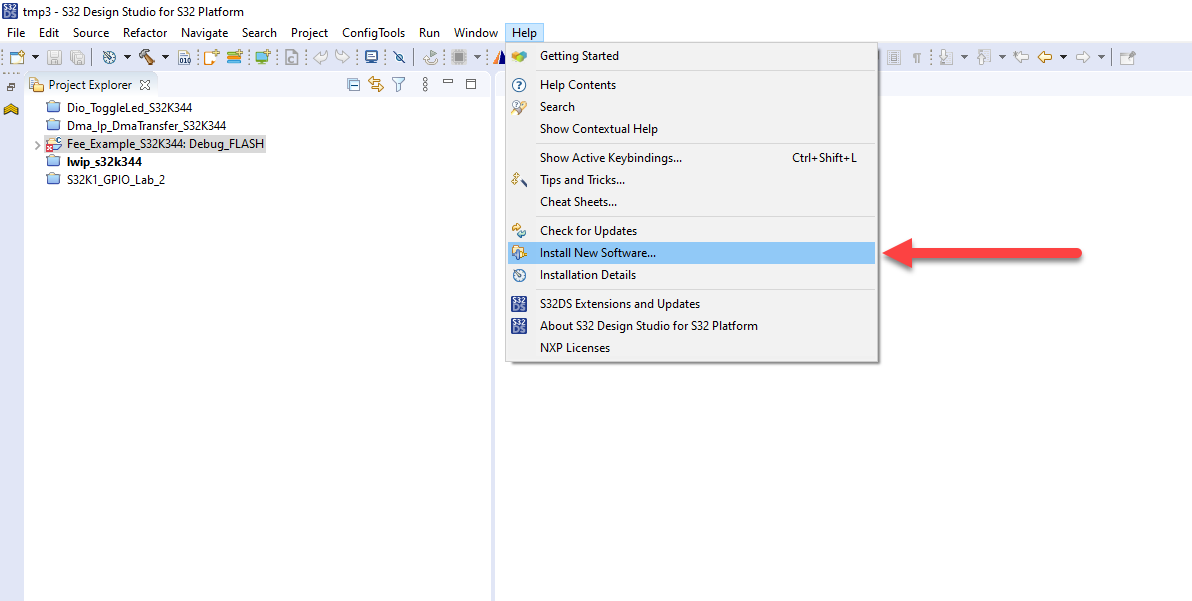This screenshot has height=601, width=1192.
Task: Open the ConfigTools menu
Action: [x=373, y=32]
